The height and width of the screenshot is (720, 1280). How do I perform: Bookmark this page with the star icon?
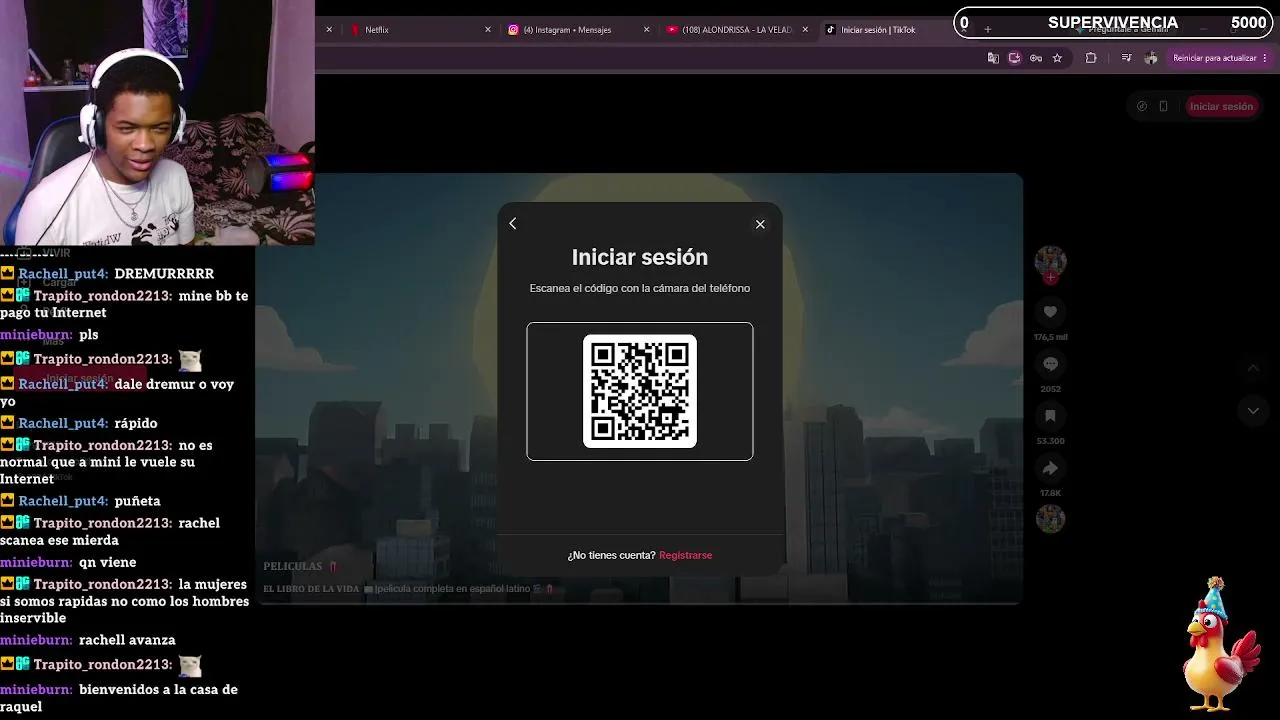1057,58
